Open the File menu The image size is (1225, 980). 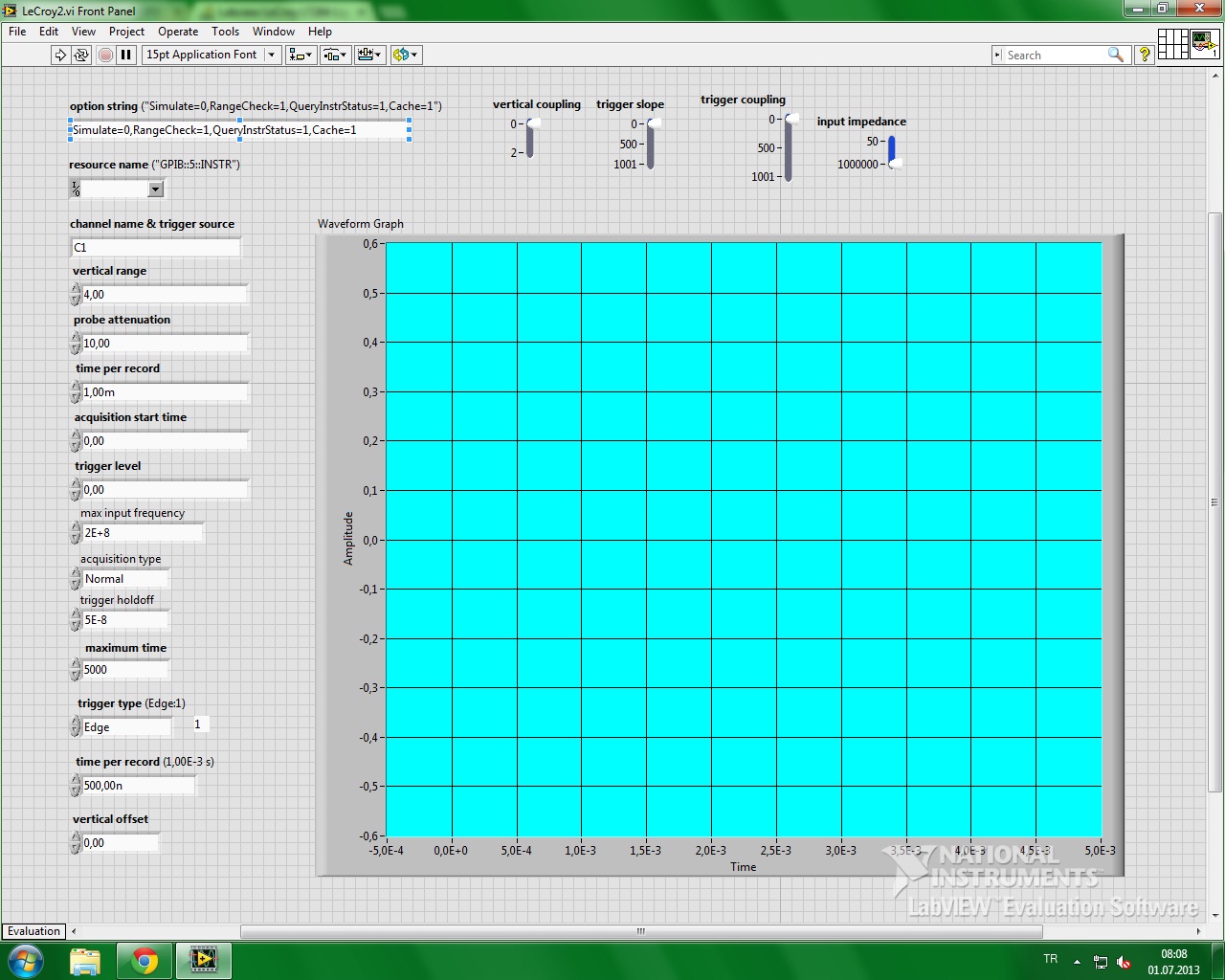pyautogui.click(x=17, y=32)
